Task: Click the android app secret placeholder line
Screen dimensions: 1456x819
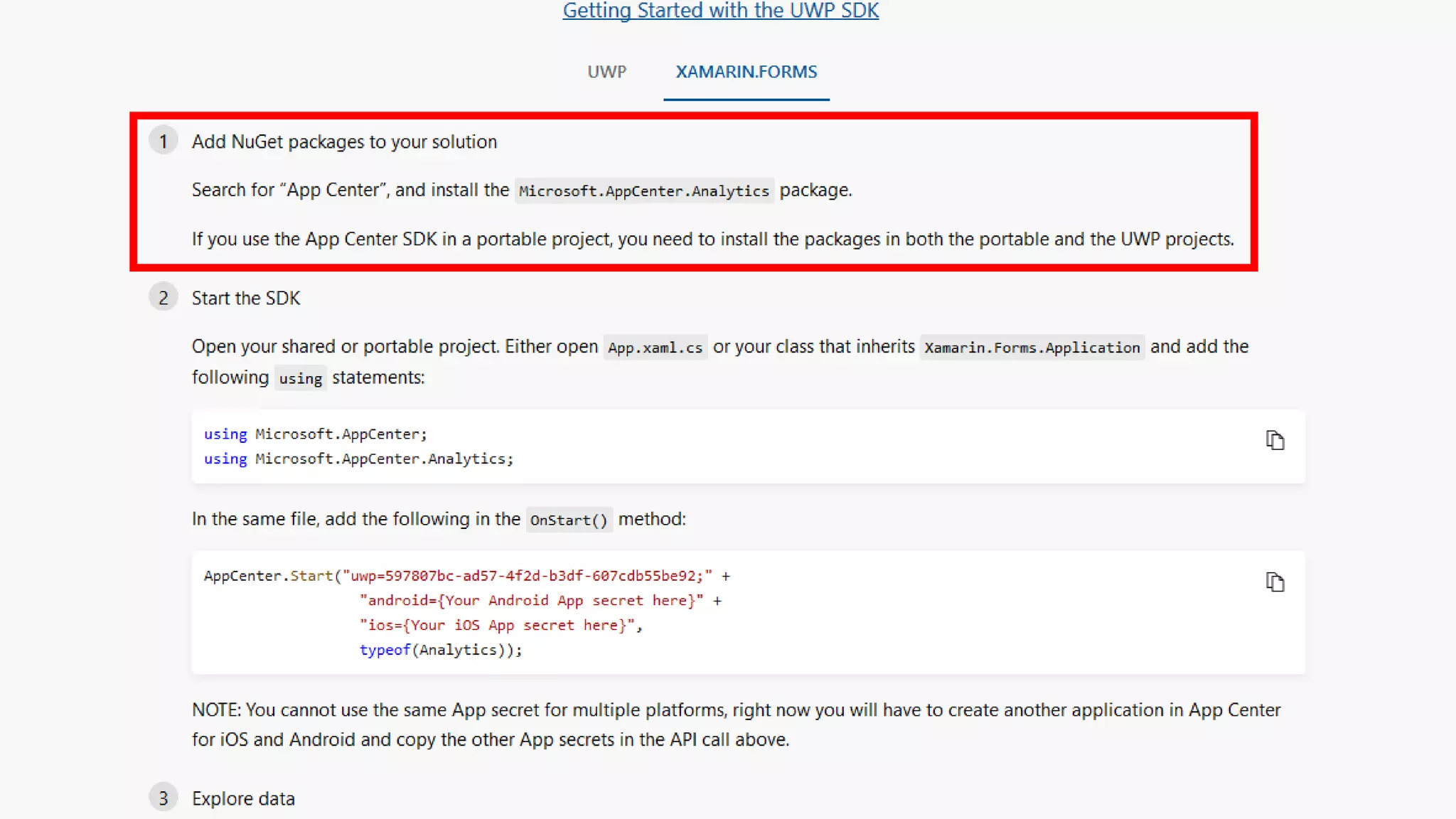Action: coord(531,601)
